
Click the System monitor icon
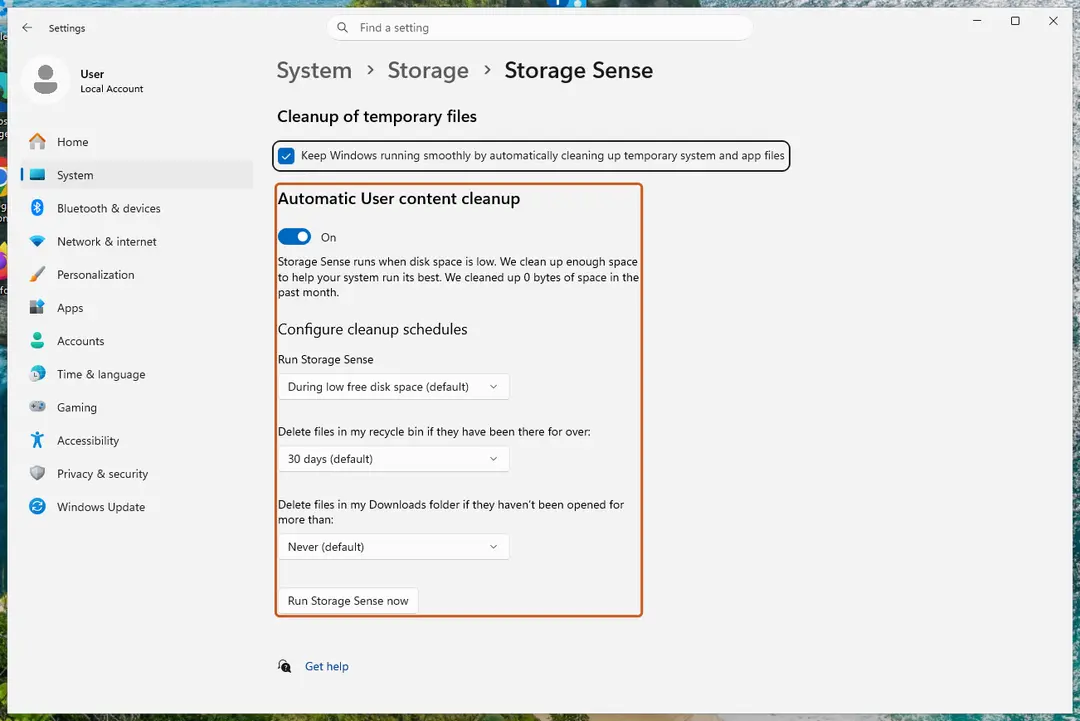tap(37, 175)
